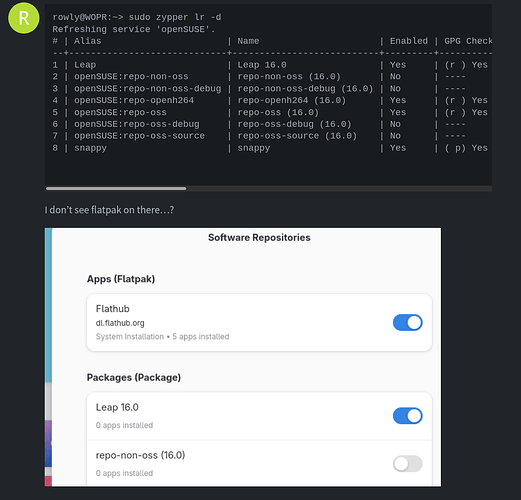Click "I don't see flatpak on there...?" text
Screen dimensions: 521x500
109,210
